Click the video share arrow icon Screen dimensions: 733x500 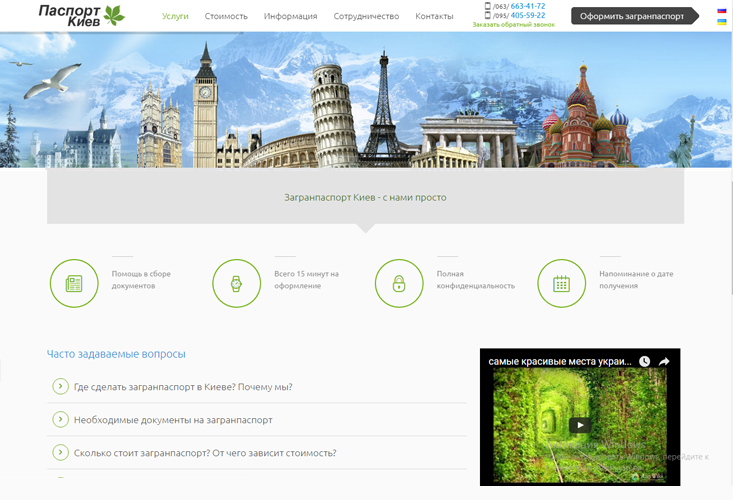[x=664, y=361]
